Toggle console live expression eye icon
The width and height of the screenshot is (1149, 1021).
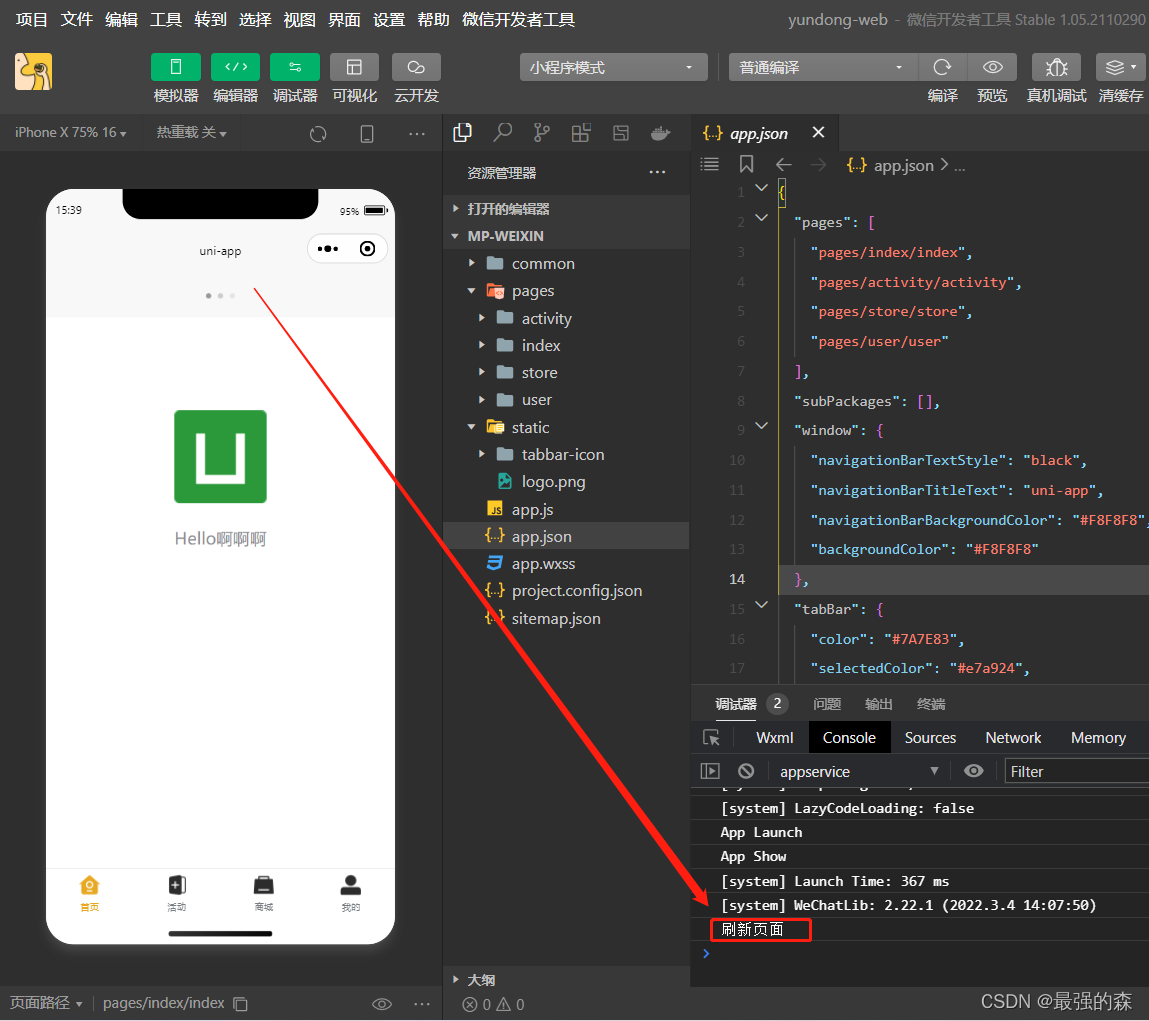[973, 770]
